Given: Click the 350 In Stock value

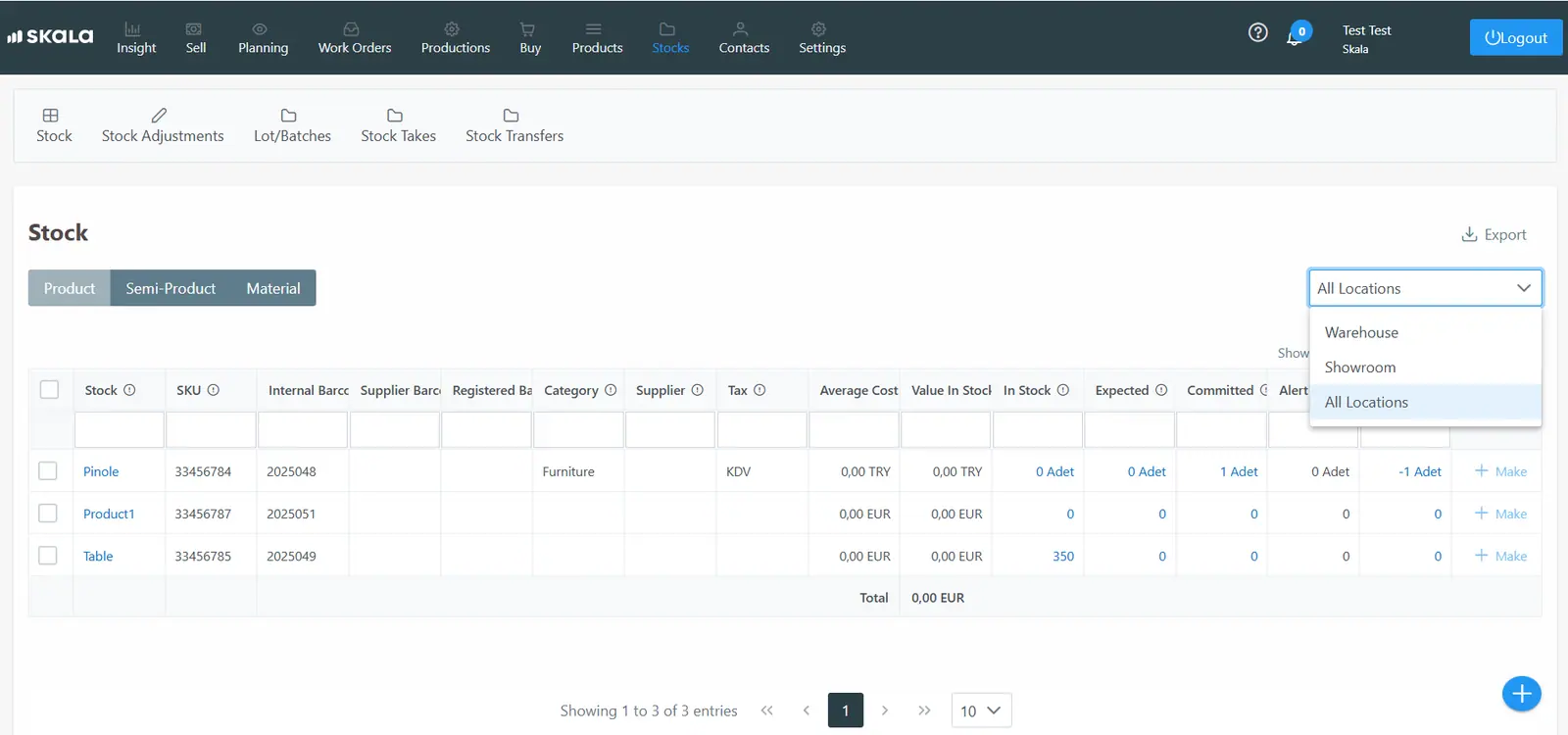Looking at the screenshot, I should tap(1063, 556).
